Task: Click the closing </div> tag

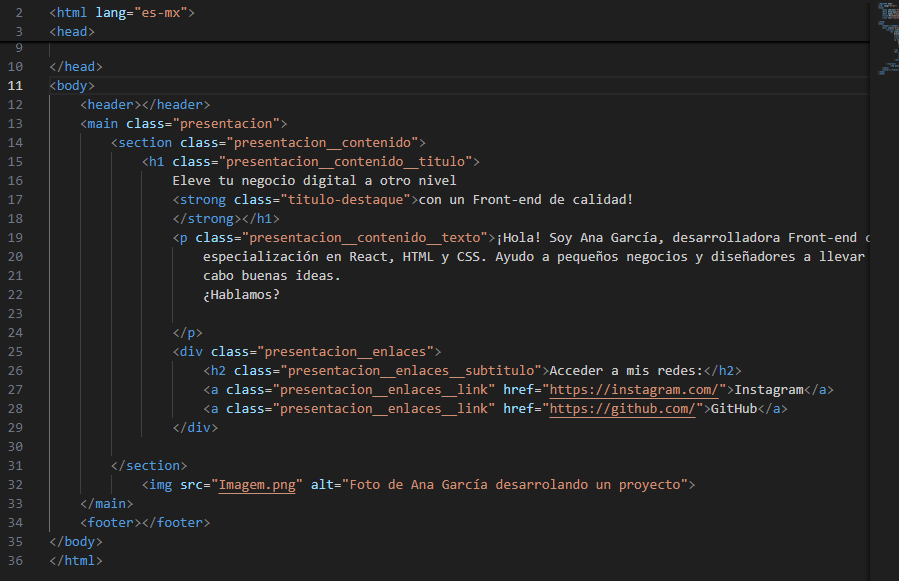Action: point(196,427)
